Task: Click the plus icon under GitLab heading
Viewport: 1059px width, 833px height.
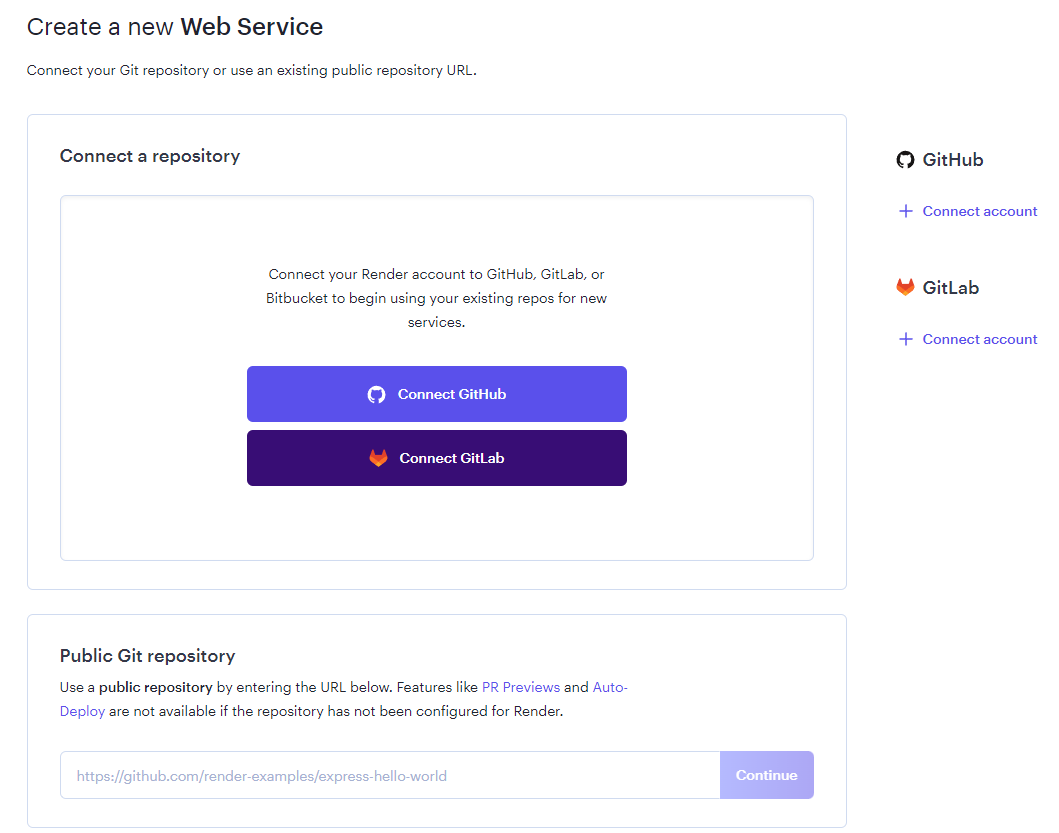Action: pyautogui.click(x=906, y=338)
